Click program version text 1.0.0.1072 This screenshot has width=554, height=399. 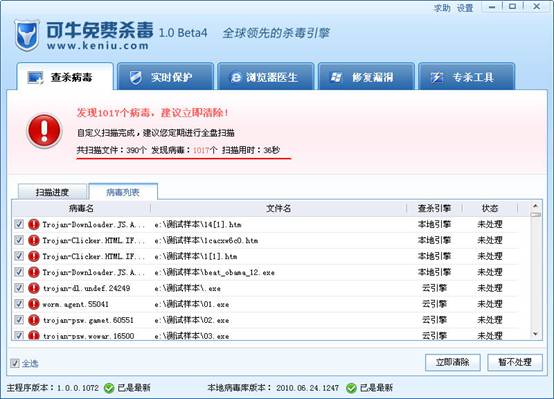(78, 388)
